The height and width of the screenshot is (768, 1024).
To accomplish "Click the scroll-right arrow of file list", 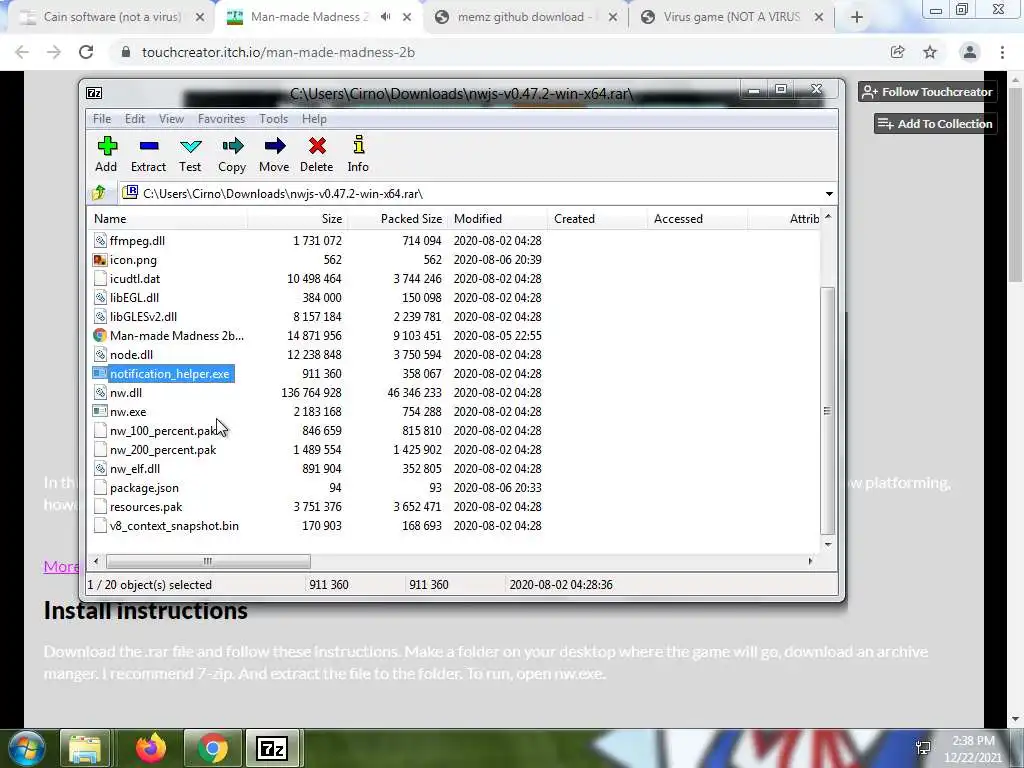I will (x=810, y=561).
